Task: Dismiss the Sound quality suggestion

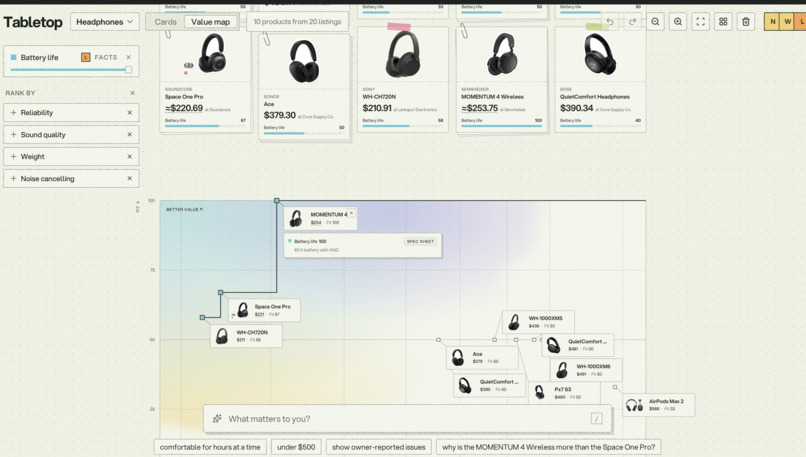Action: pos(130,135)
